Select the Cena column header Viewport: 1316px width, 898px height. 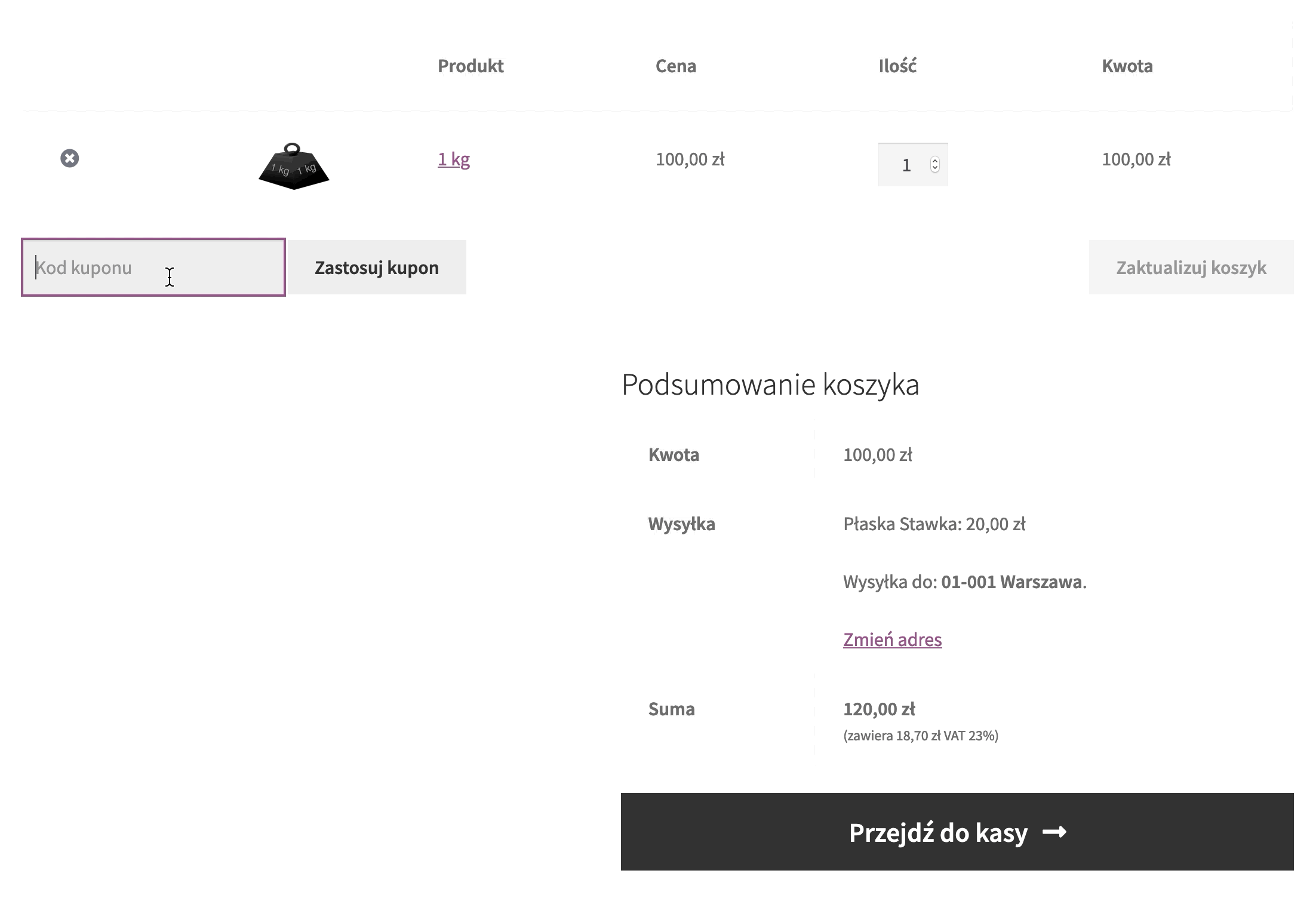click(x=676, y=66)
